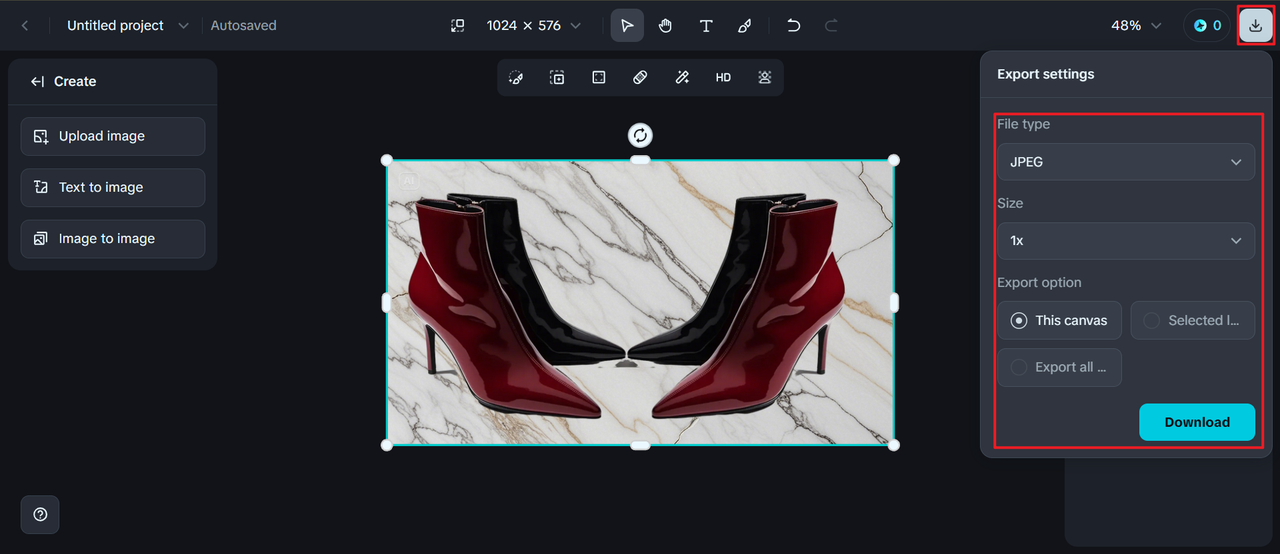Screen dimensions: 1280x554
Task: Choose the Expand image tool icon
Action: tap(557, 77)
